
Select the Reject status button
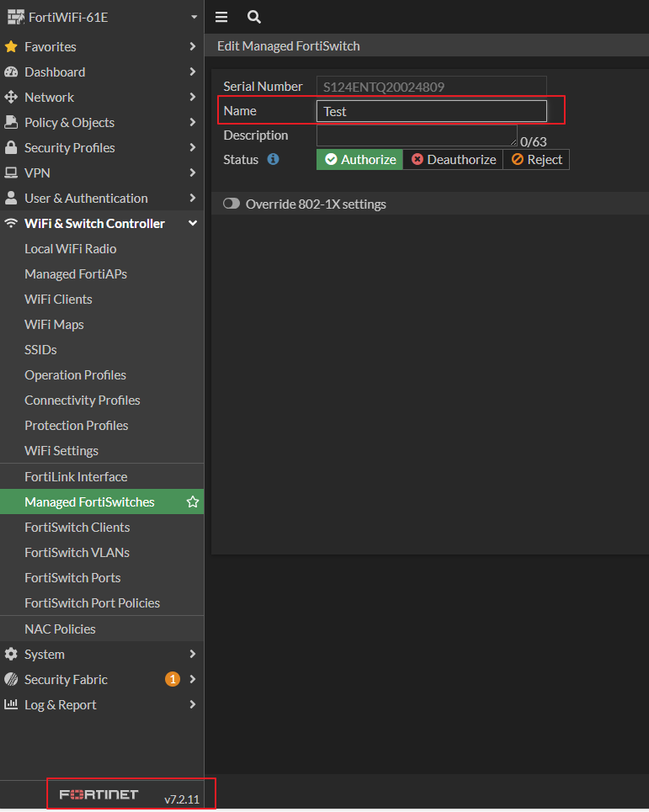(x=537, y=160)
